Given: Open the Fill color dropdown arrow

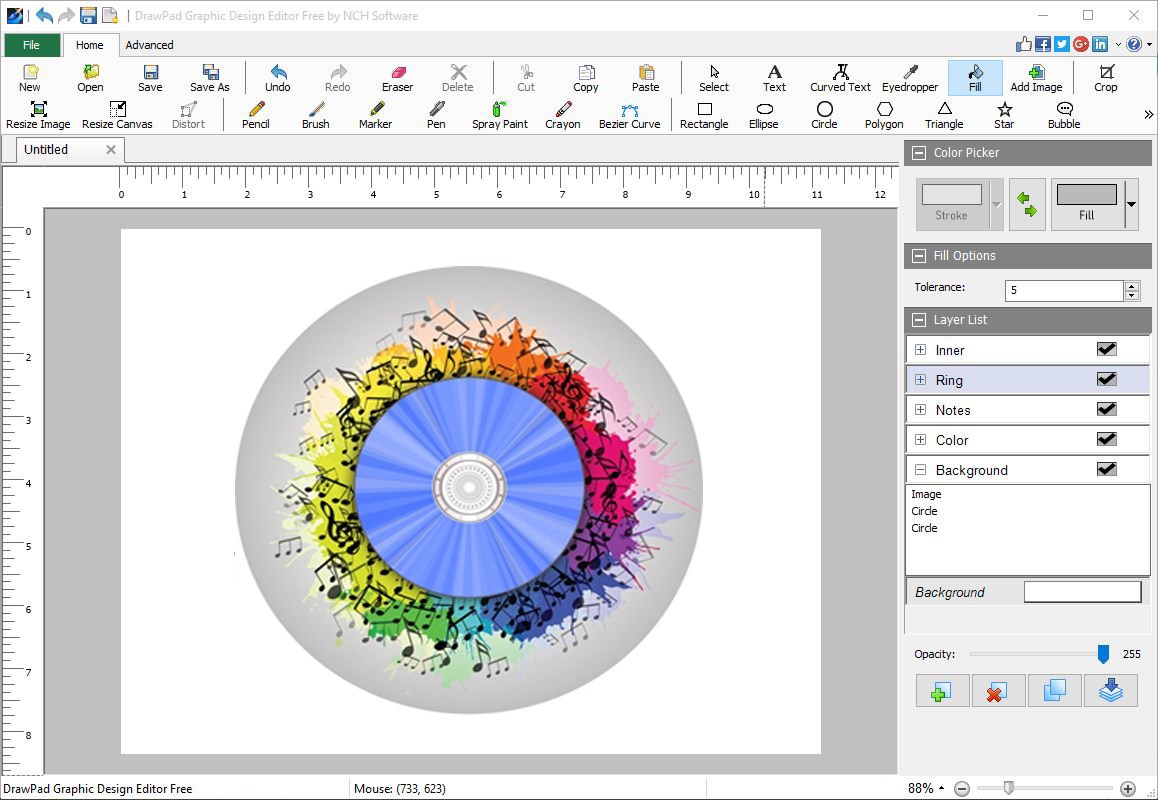Looking at the screenshot, I should pyautogui.click(x=1131, y=205).
